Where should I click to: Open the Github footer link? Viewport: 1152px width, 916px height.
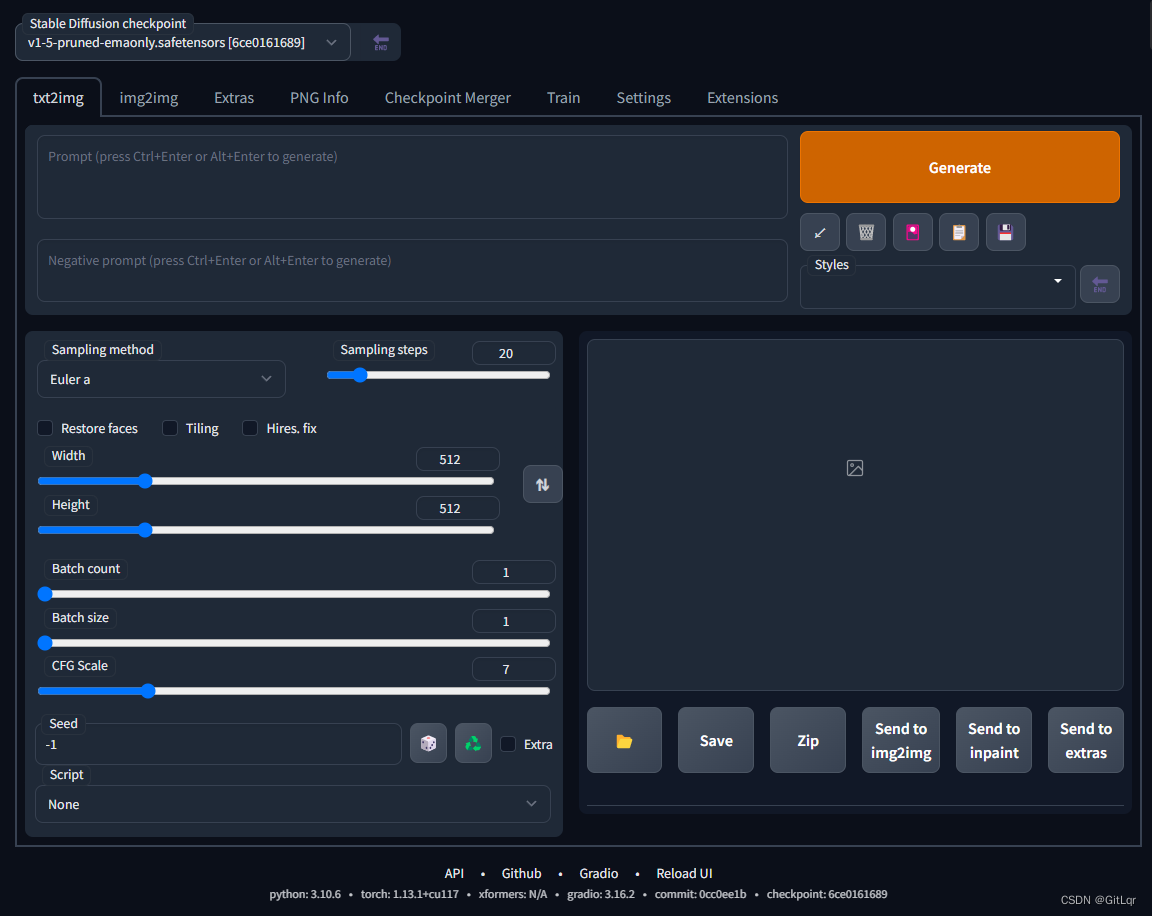pyautogui.click(x=521, y=873)
